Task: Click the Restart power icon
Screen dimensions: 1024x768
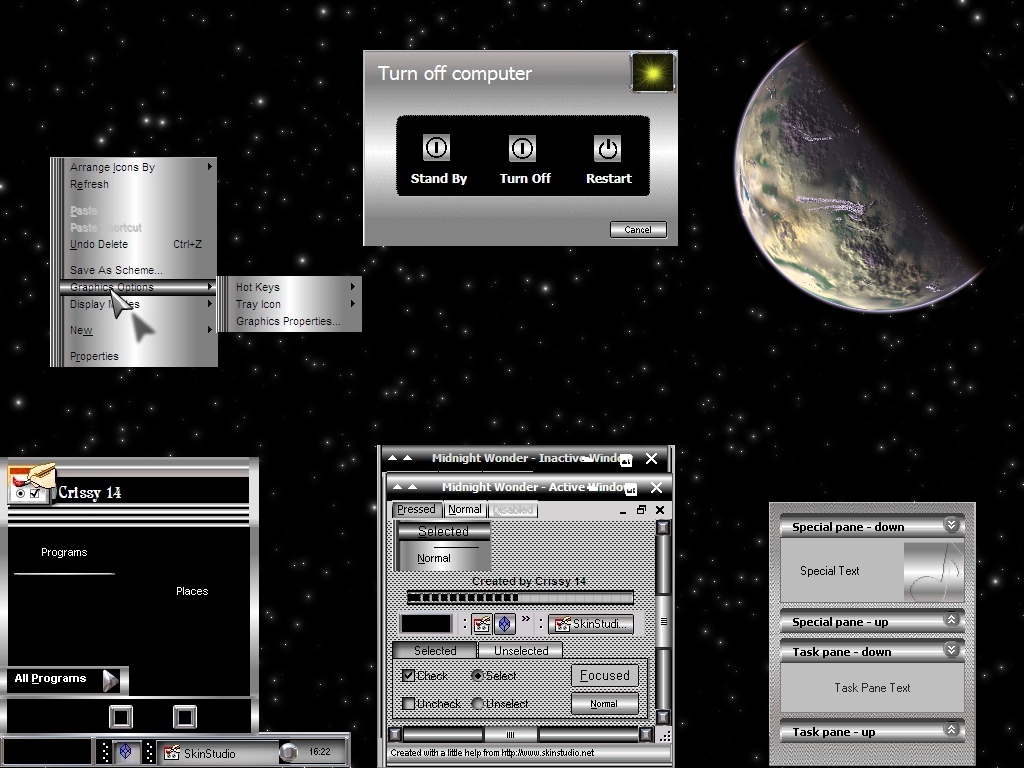Action: [x=607, y=148]
